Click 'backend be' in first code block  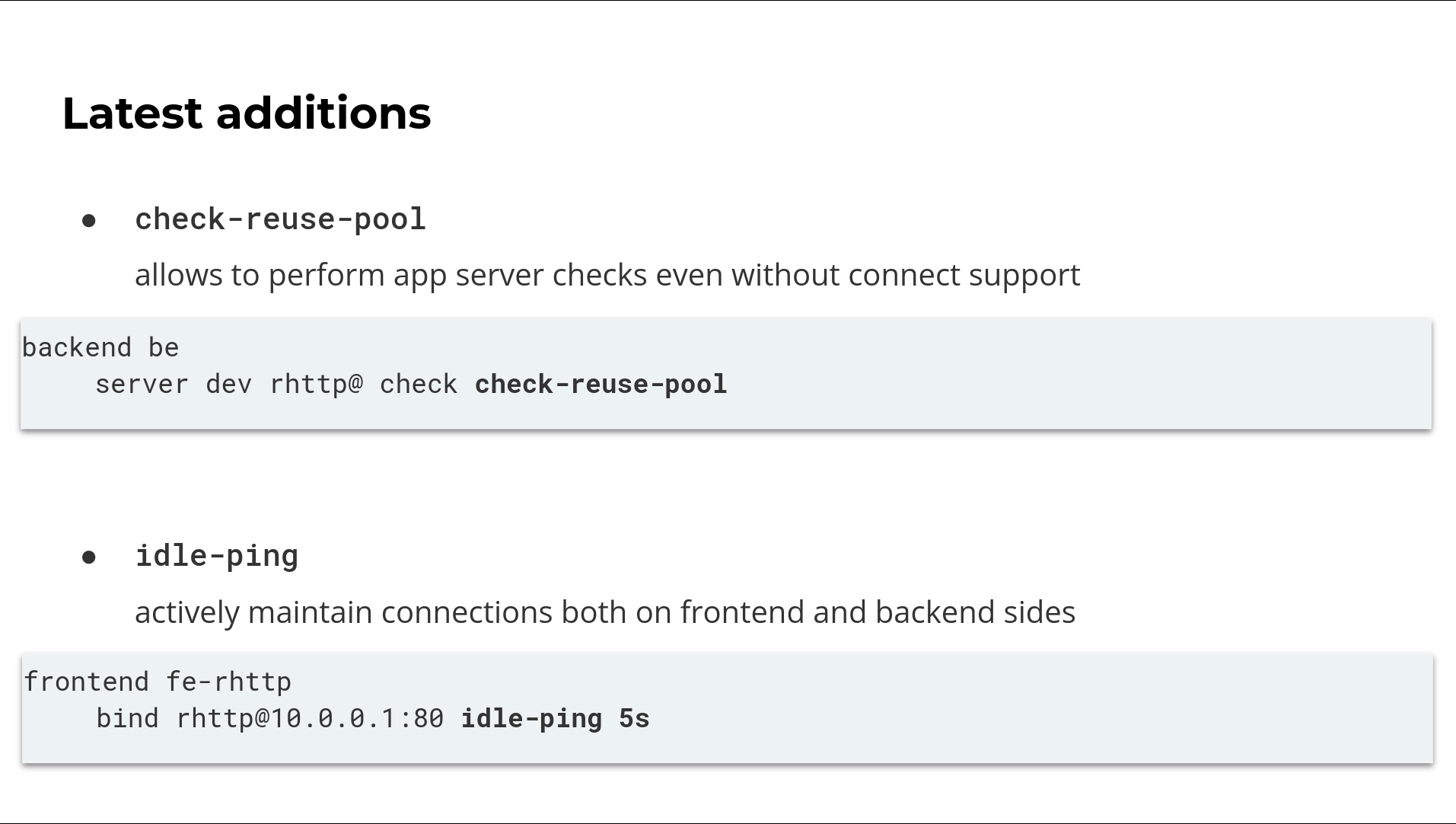(100, 347)
